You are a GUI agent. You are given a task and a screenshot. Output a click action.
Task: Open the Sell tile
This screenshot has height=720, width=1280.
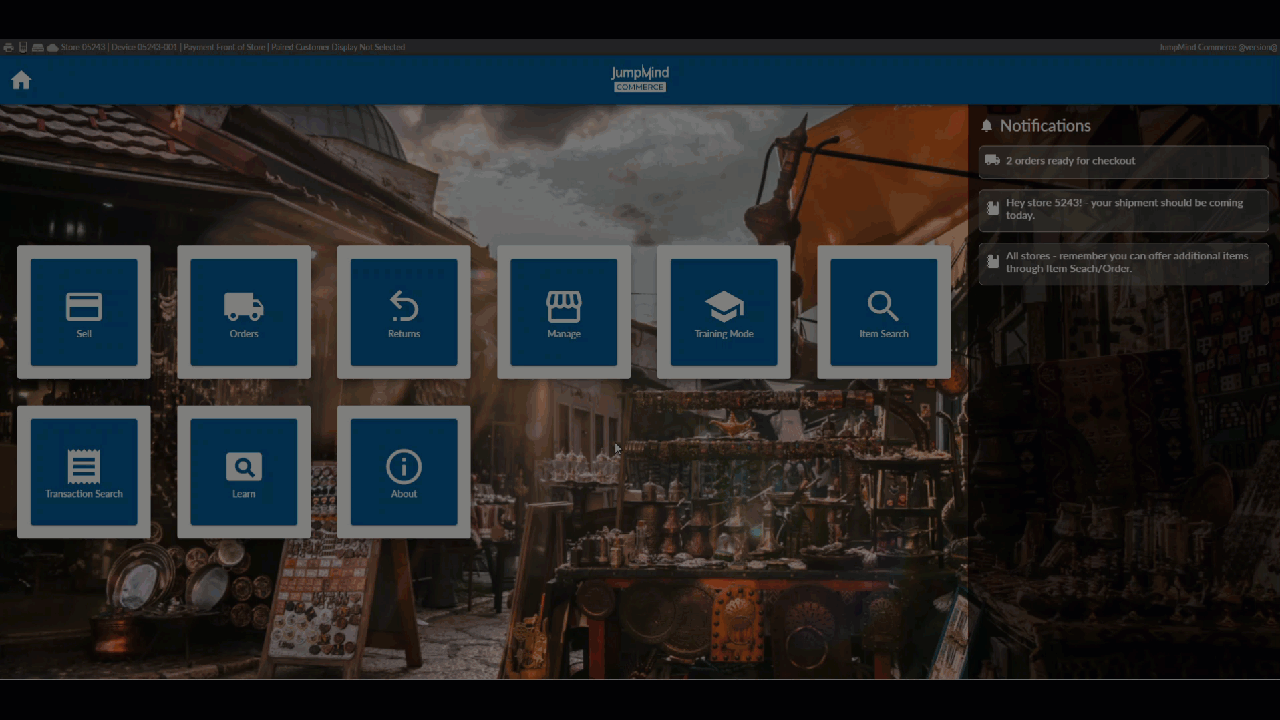click(x=84, y=312)
